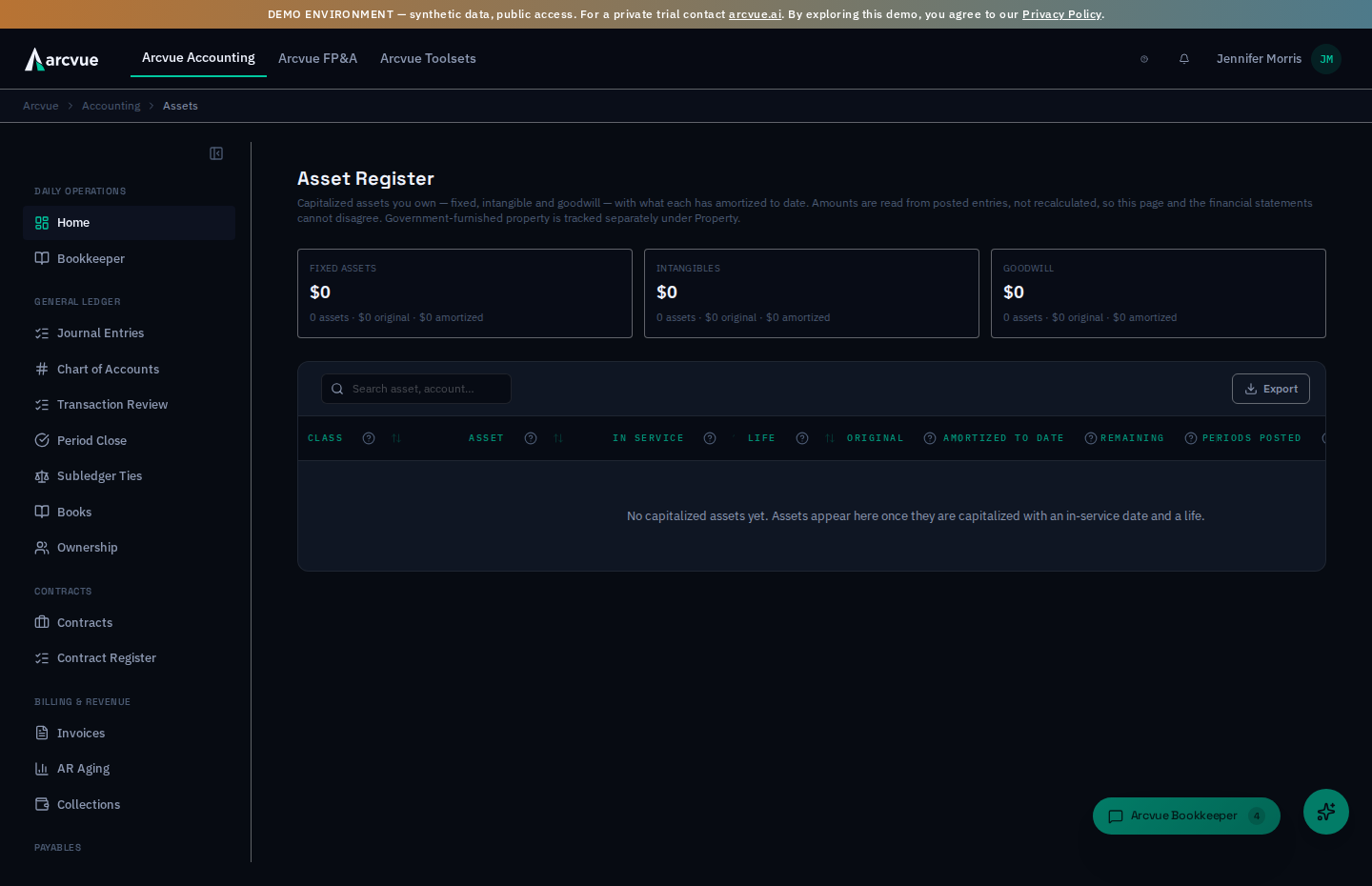Switch to Arcvue Toolsets tab
The image size is (1372, 886).
point(428,59)
